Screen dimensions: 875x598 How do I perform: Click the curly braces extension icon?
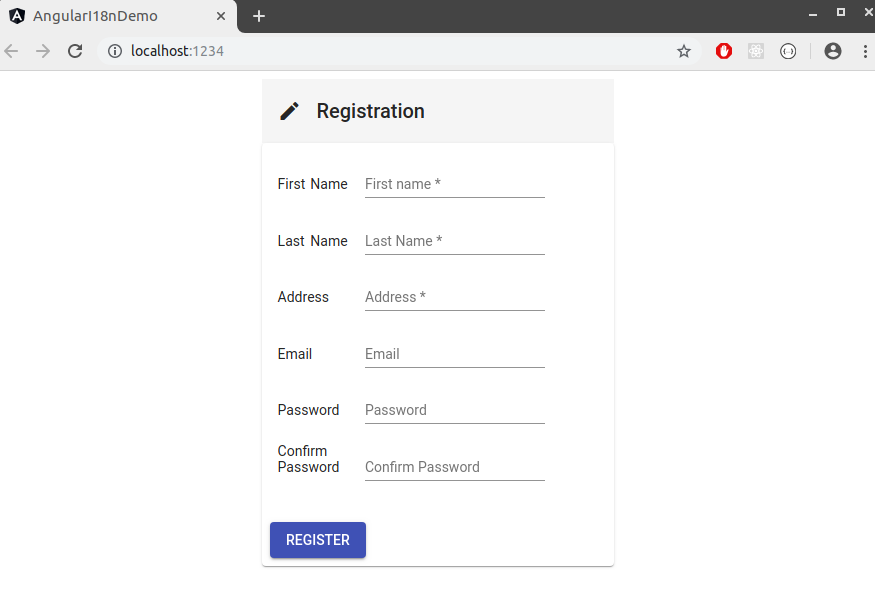[x=788, y=51]
